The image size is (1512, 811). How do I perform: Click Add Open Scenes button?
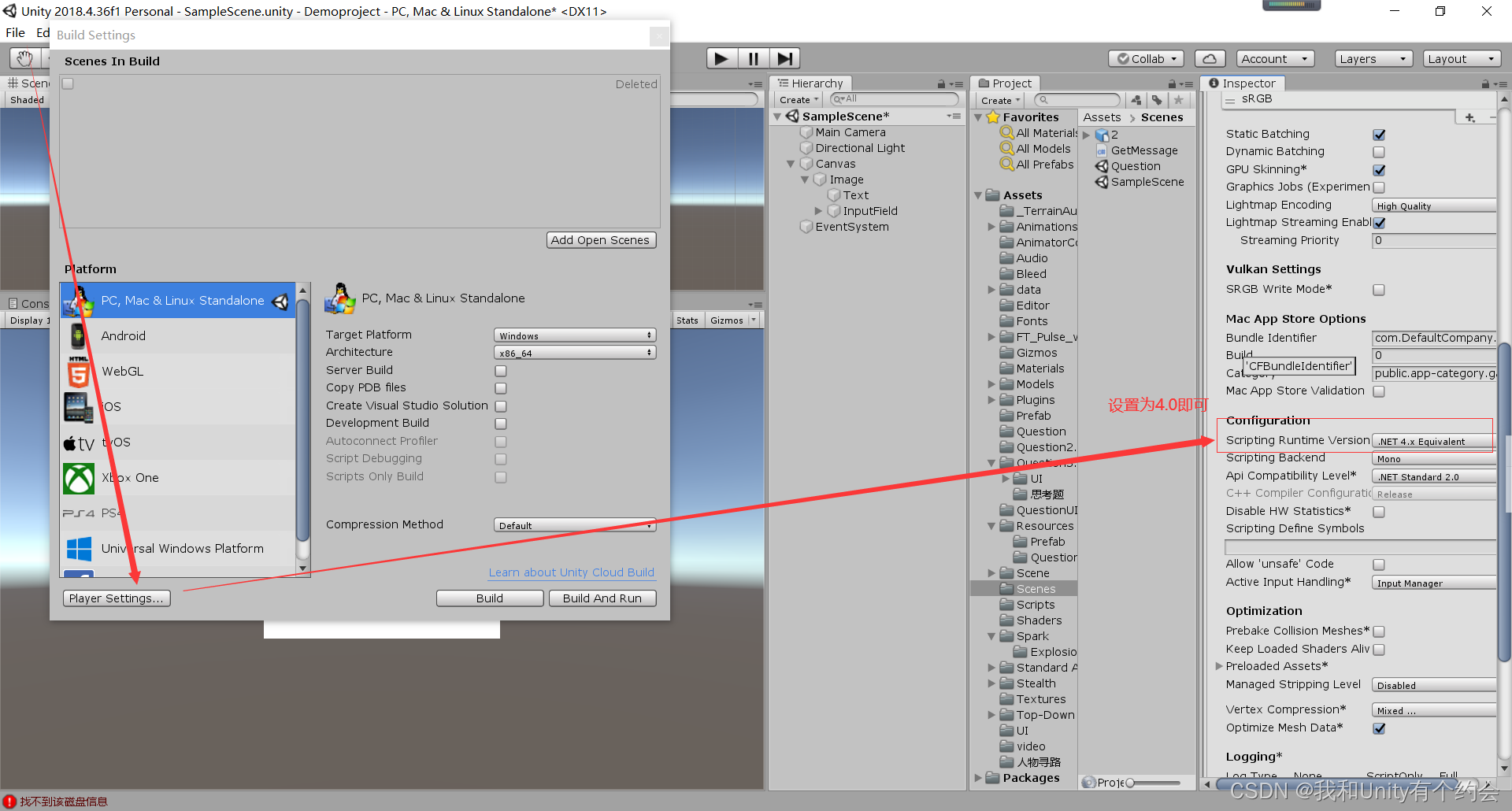point(601,240)
